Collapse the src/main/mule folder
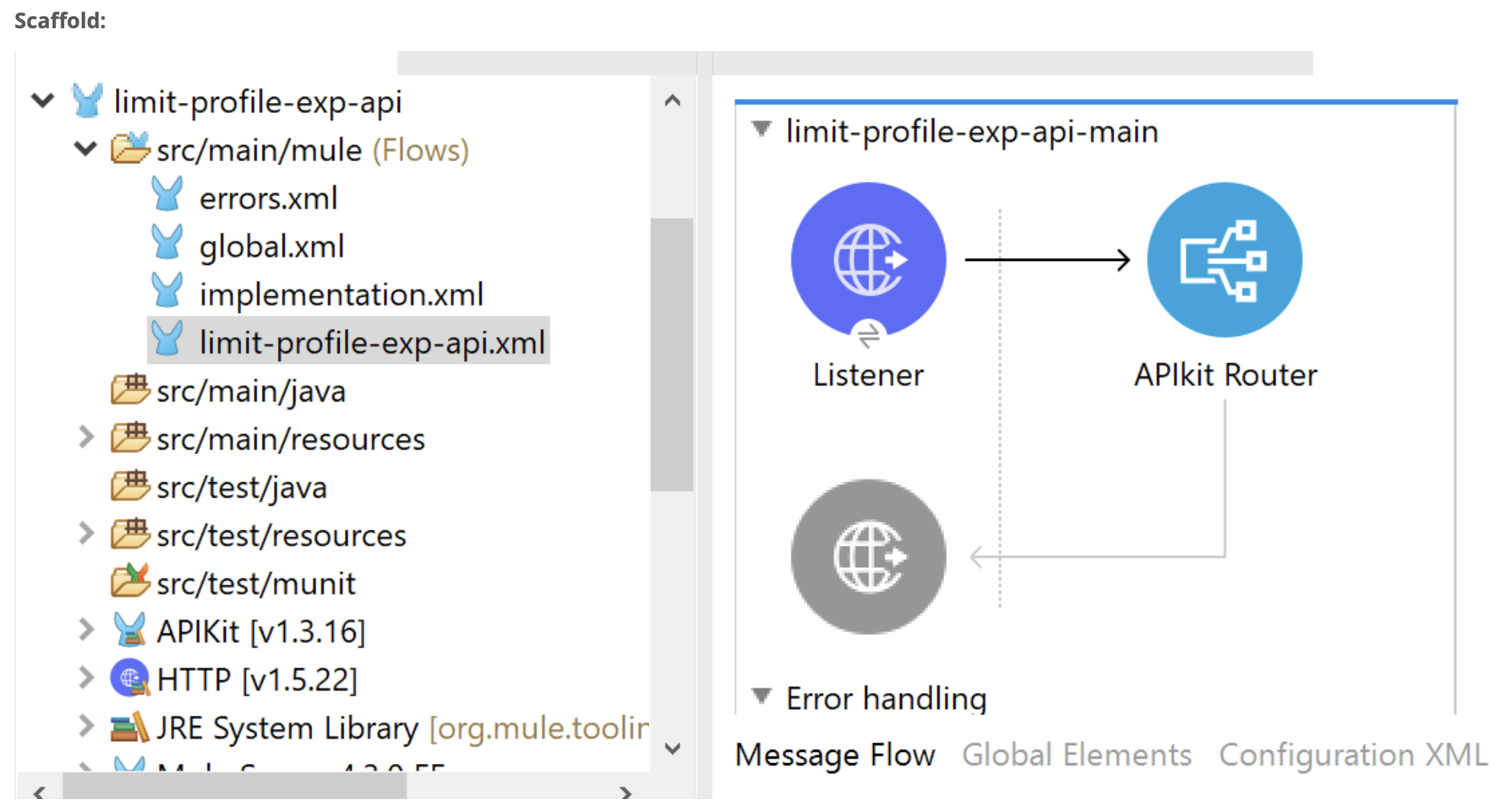Image resolution: width=1502 pixels, height=812 pixels. [x=85, y=148]
